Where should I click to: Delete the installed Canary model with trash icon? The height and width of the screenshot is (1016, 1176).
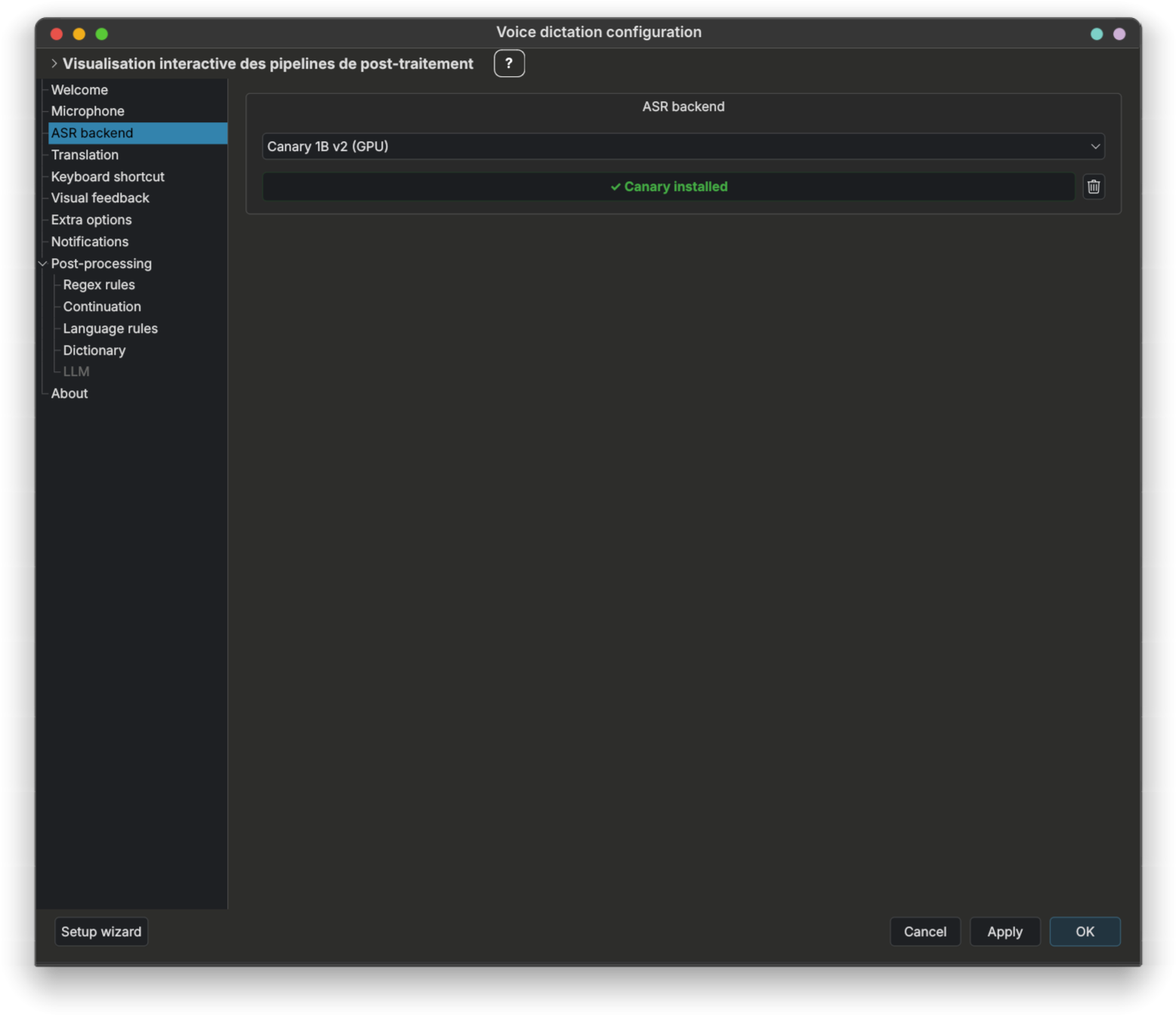(x=1094, y=186)
